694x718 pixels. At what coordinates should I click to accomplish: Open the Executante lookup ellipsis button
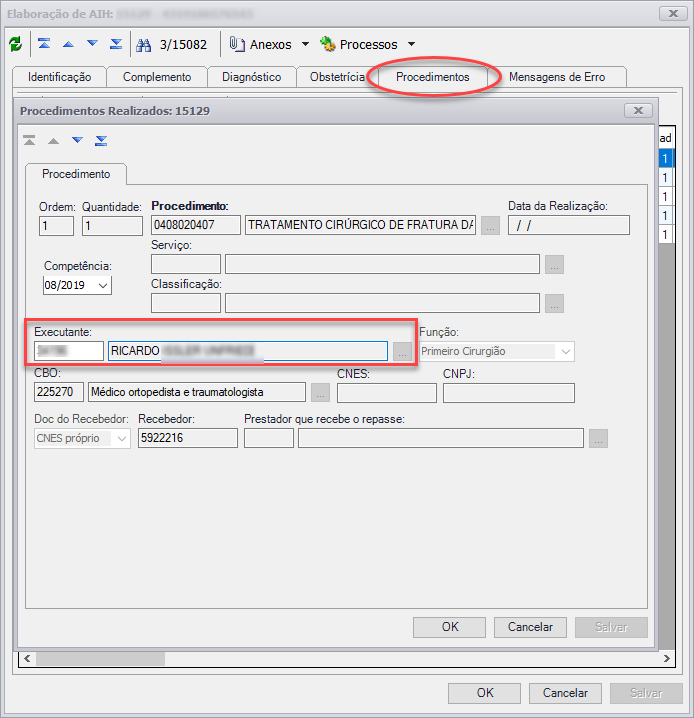[402, 352]
